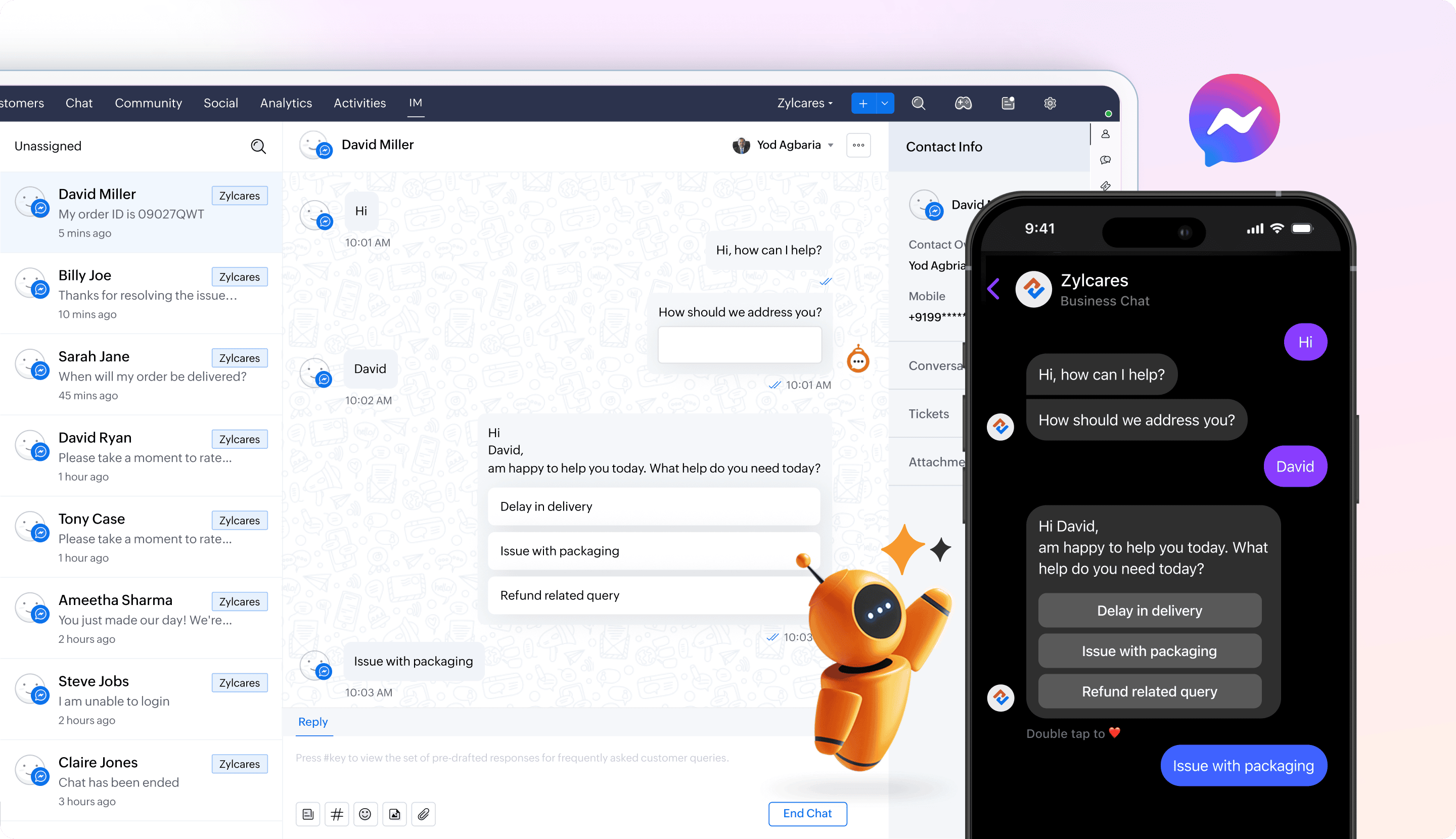This screenshot has height=839, width=1456.
Task: Open the emoji picker icon
Action: (x=365, y=814)
